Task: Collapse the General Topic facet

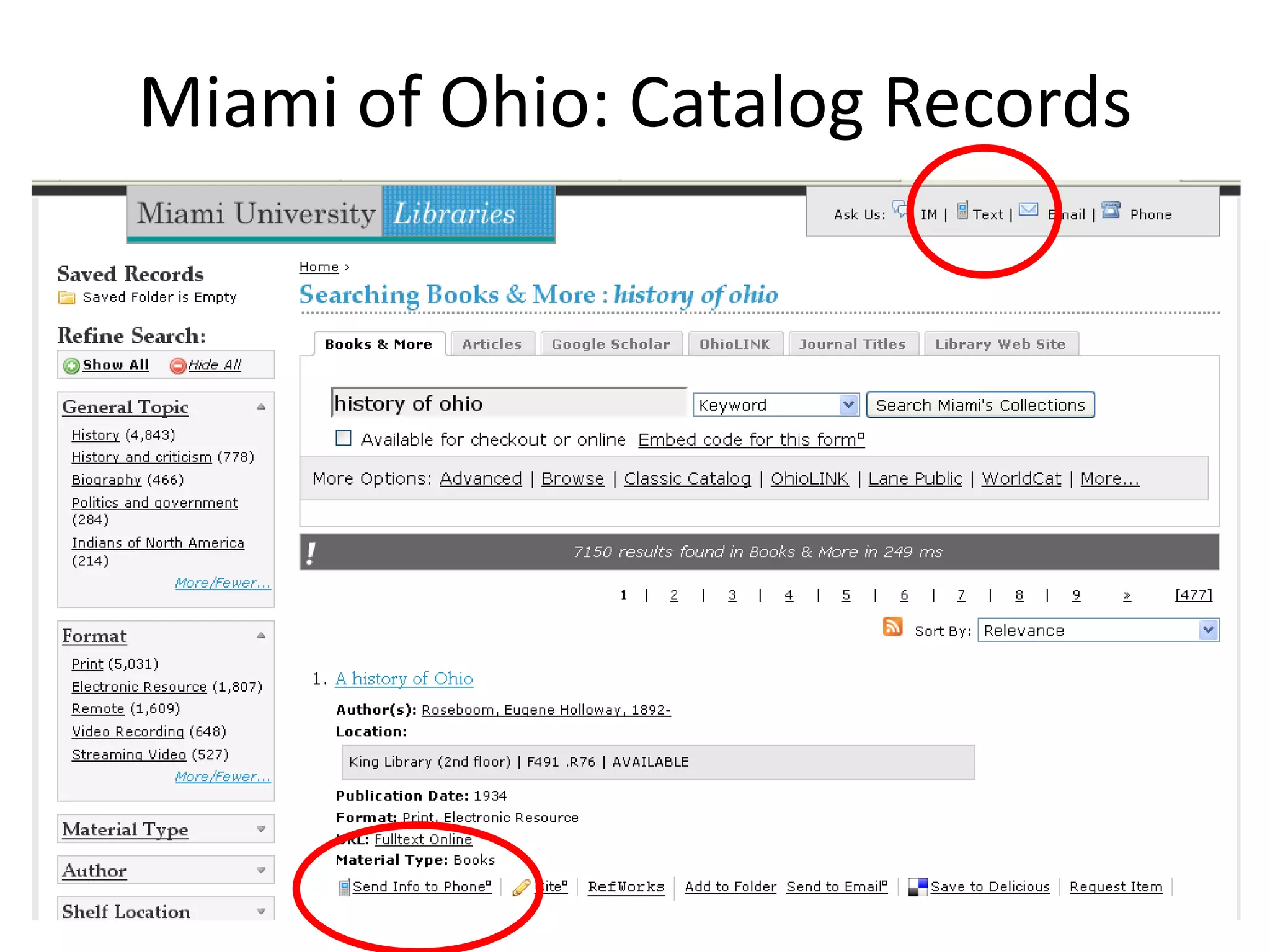Action: pyautogui.click(x=261, y=407)
